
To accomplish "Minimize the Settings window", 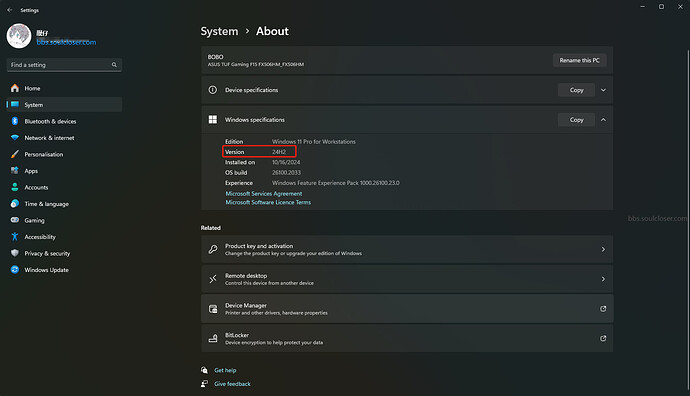I will (642, 7).
